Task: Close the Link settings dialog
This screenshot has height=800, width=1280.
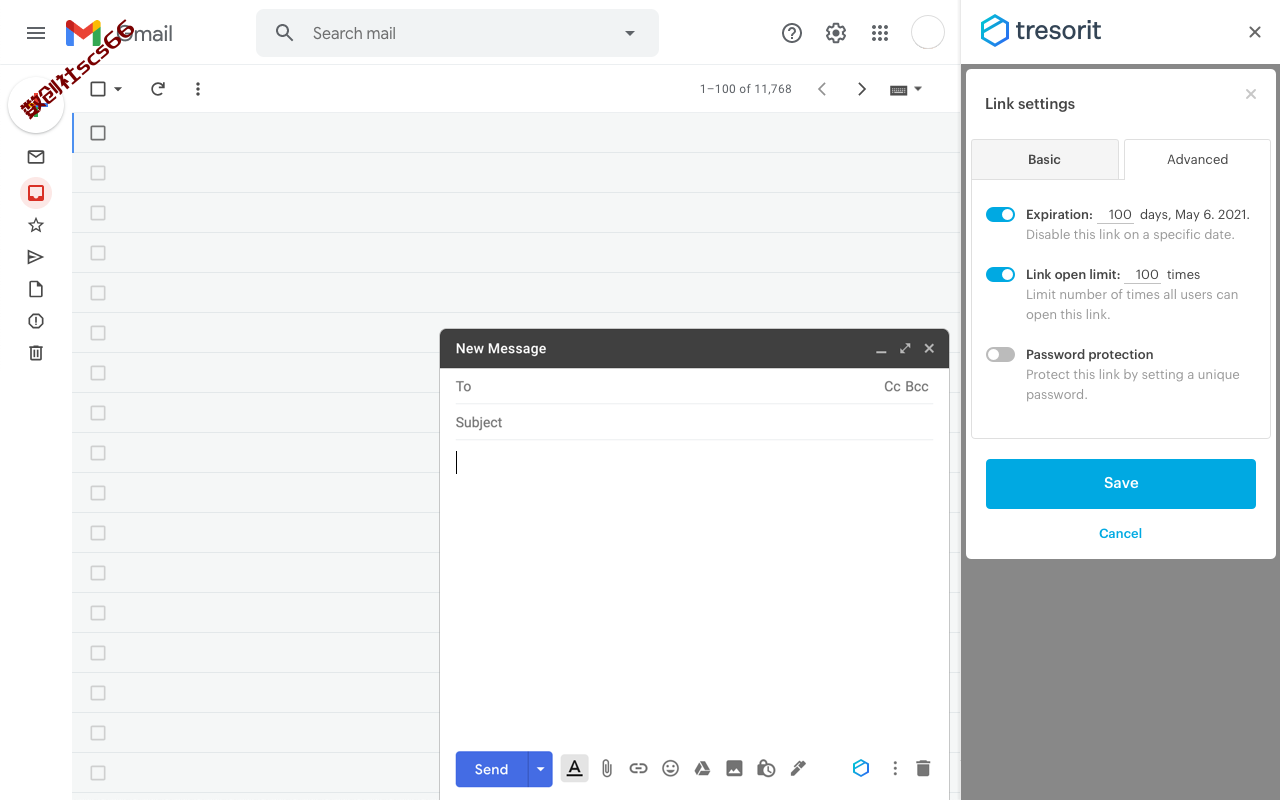Action: (x=1250, y=94)
